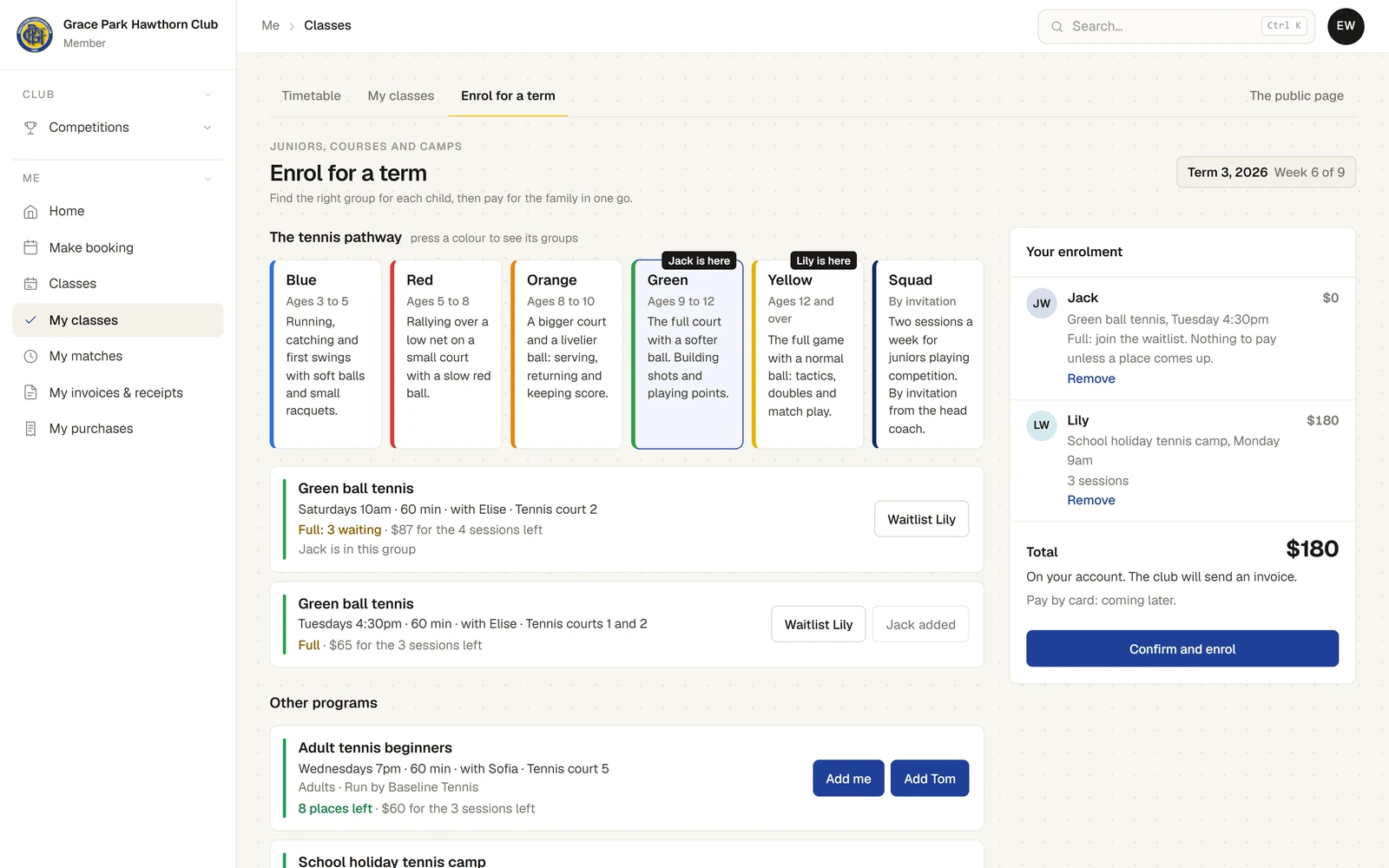
Task: Focus the Search field
Action: (1175, 26)
